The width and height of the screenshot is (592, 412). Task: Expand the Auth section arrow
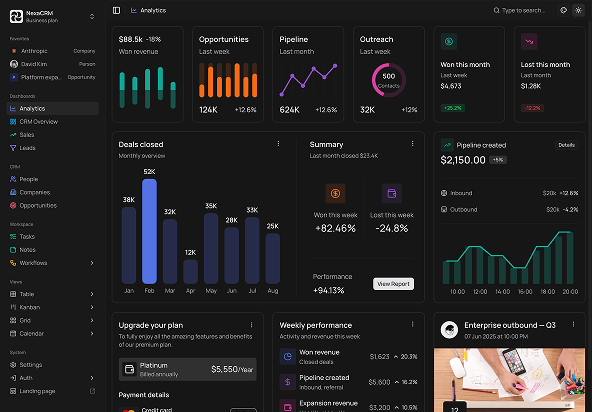pos(92,378)
